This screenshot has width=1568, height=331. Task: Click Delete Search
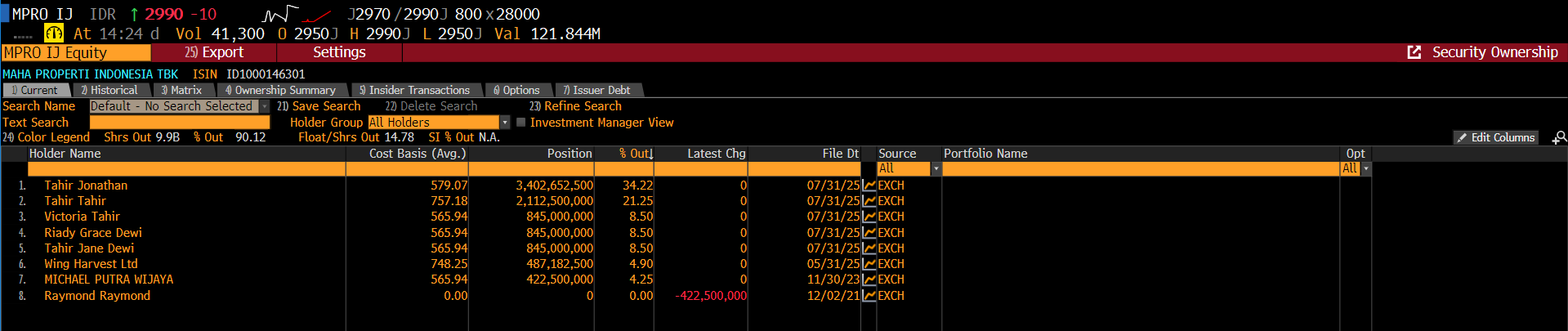point(431,106)
